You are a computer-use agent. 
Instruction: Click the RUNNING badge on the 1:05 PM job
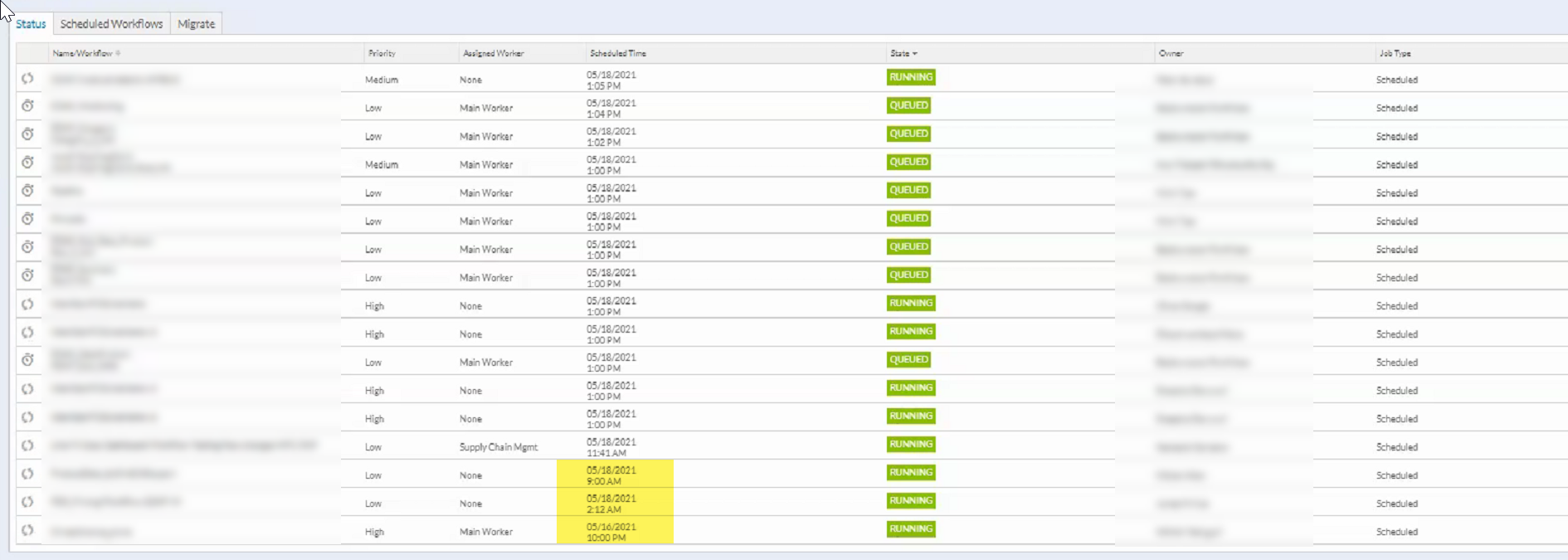pyautogui.click(x=911, y=77)
